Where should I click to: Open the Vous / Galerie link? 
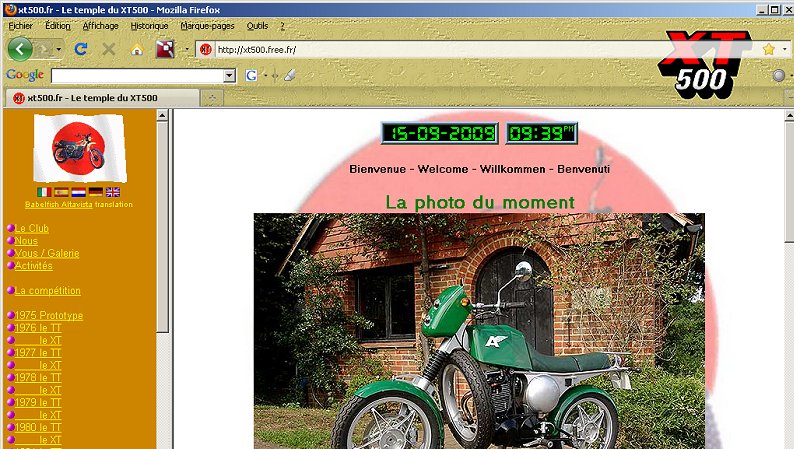click(47, 253)
